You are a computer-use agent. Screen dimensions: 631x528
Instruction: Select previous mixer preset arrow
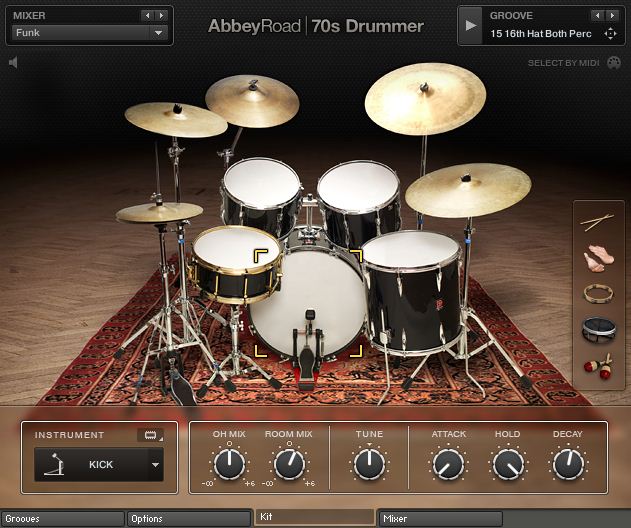point(147,16)
